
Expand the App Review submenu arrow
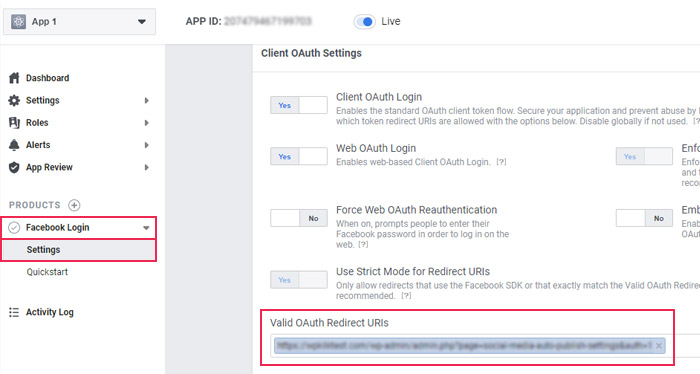[146, 167]
